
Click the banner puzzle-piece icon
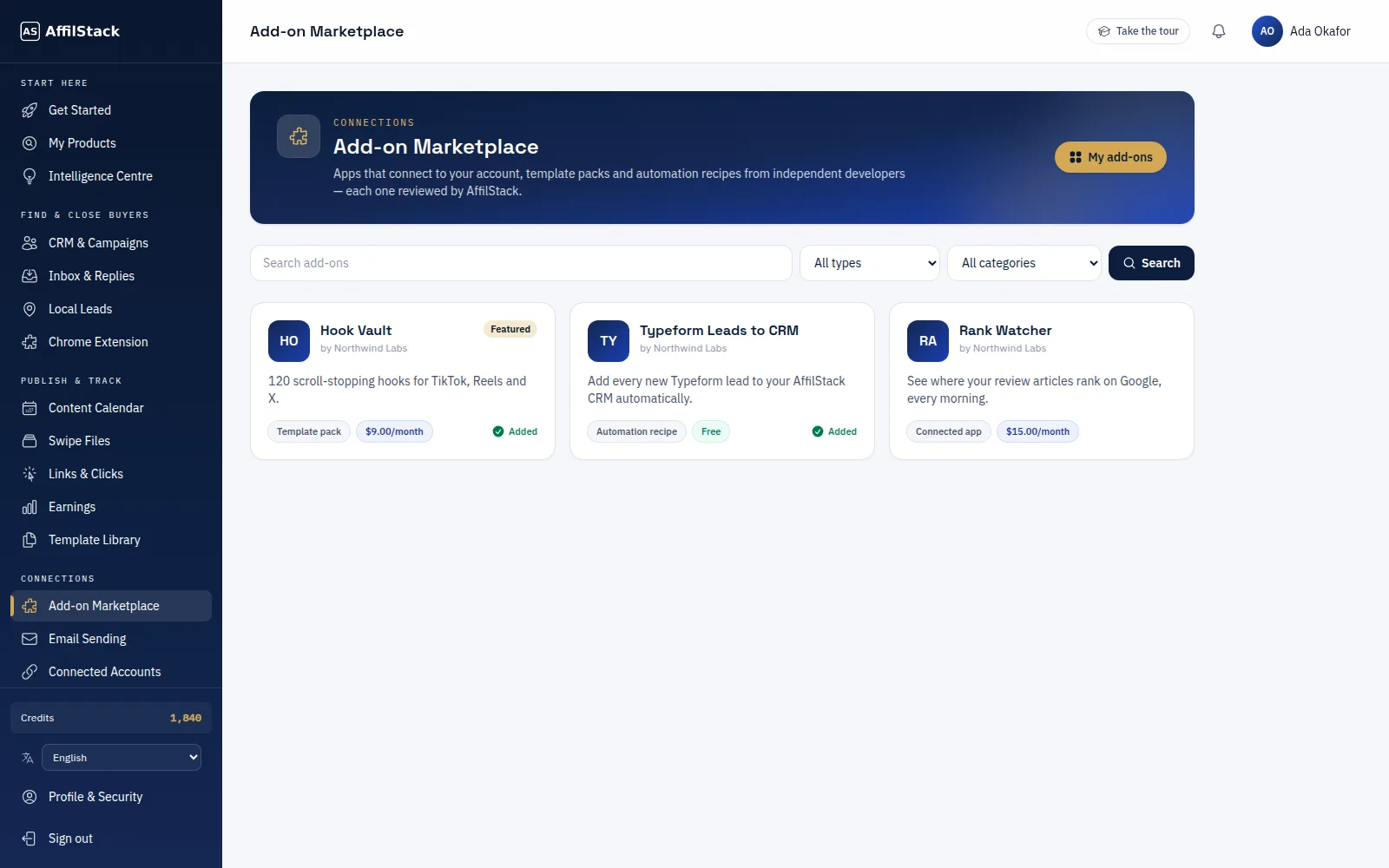(299, 136)
